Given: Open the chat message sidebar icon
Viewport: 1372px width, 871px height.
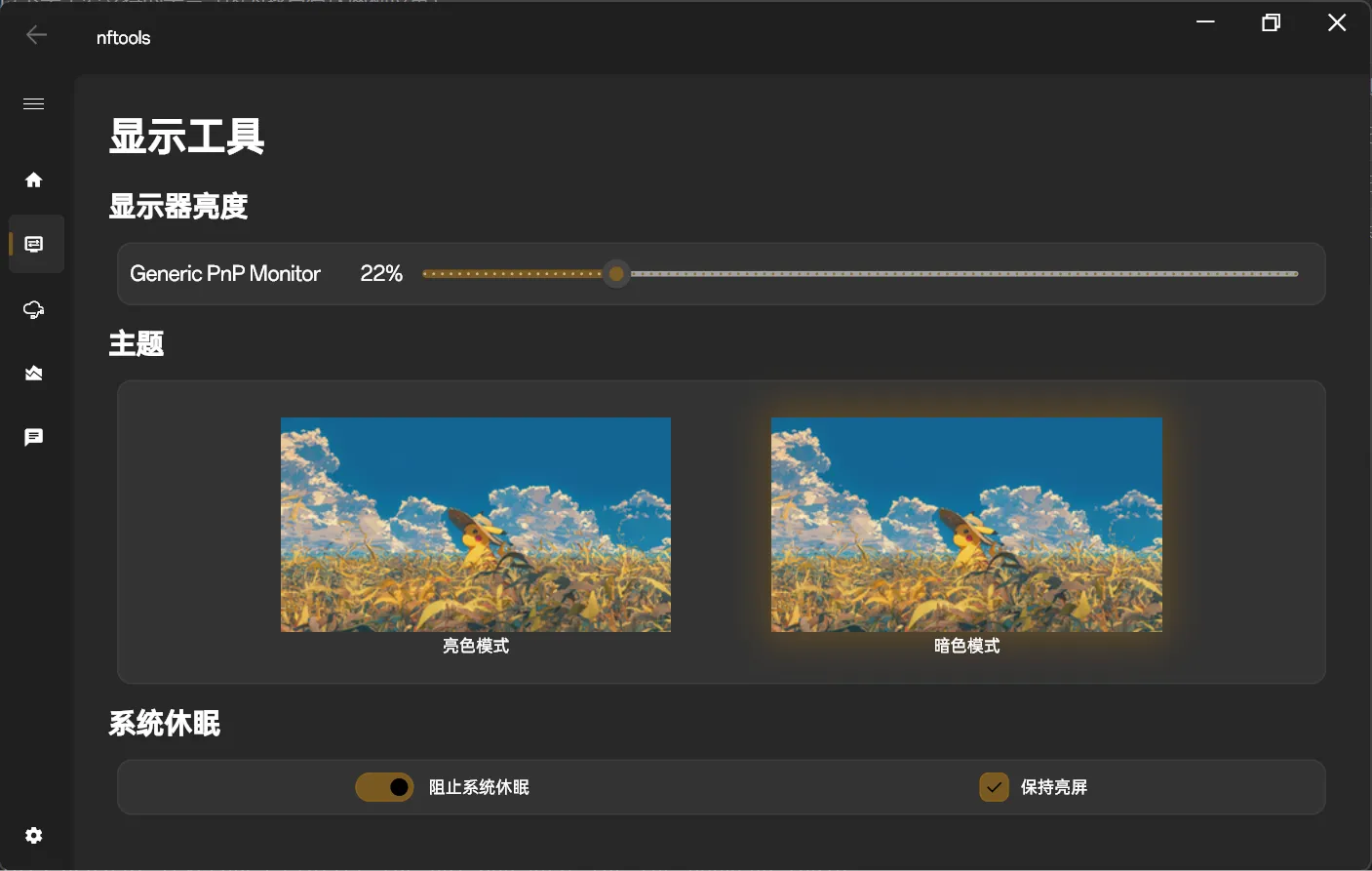Looking at the screenshot, I should point(34,437).
